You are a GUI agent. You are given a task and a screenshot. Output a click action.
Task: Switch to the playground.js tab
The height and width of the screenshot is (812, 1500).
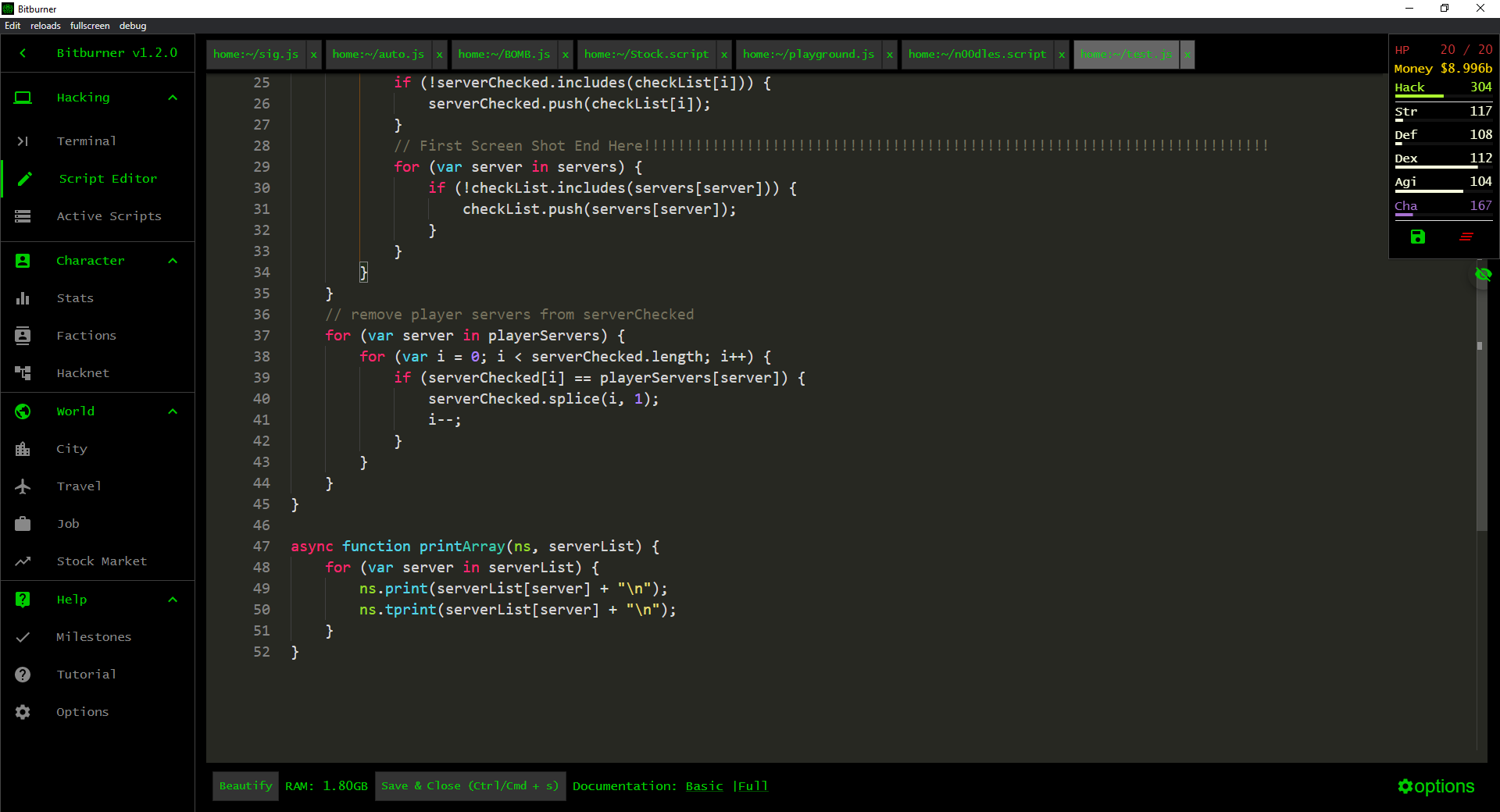pos(809,54)
